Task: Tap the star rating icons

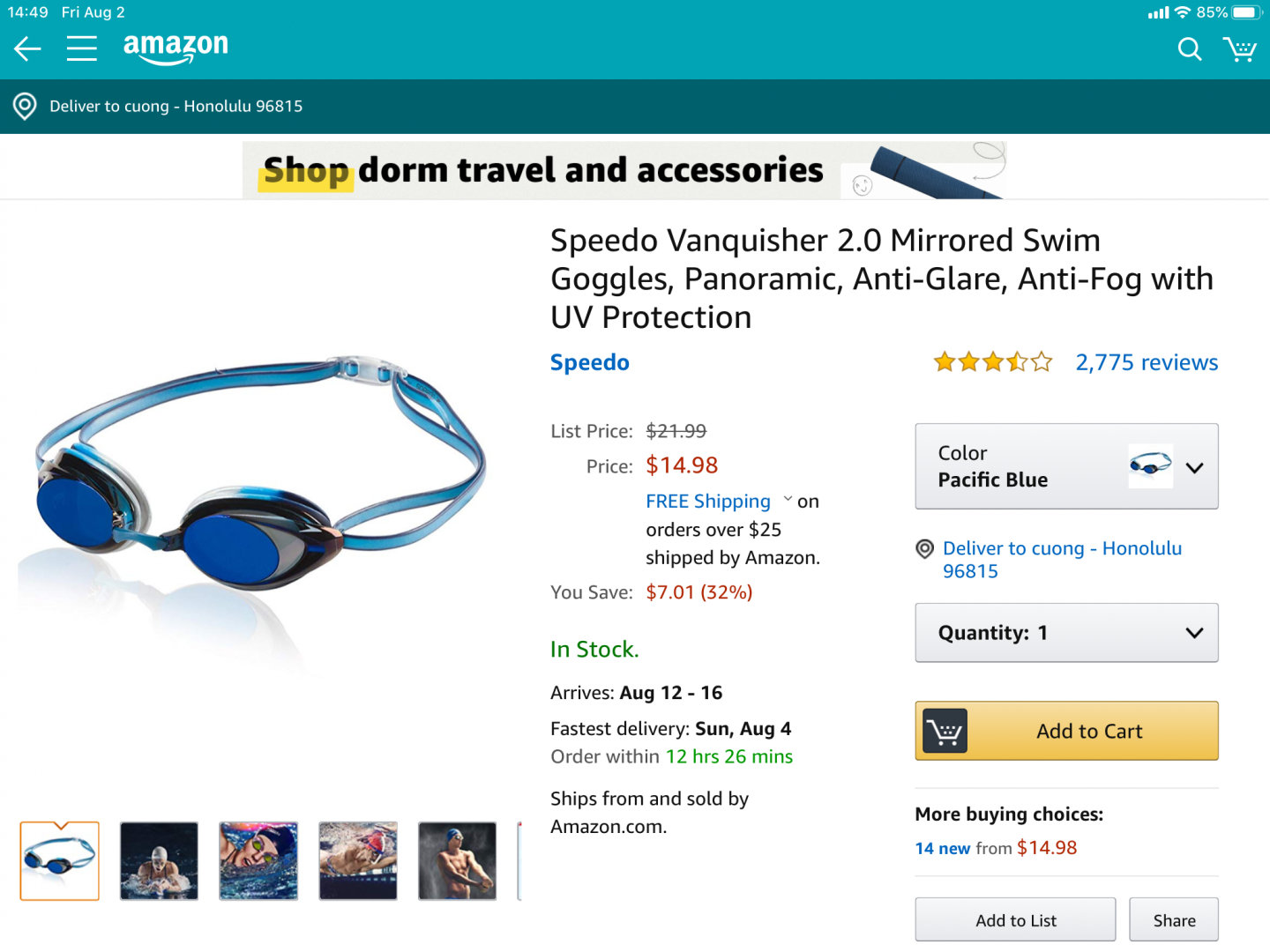Action: pos(993,362)
